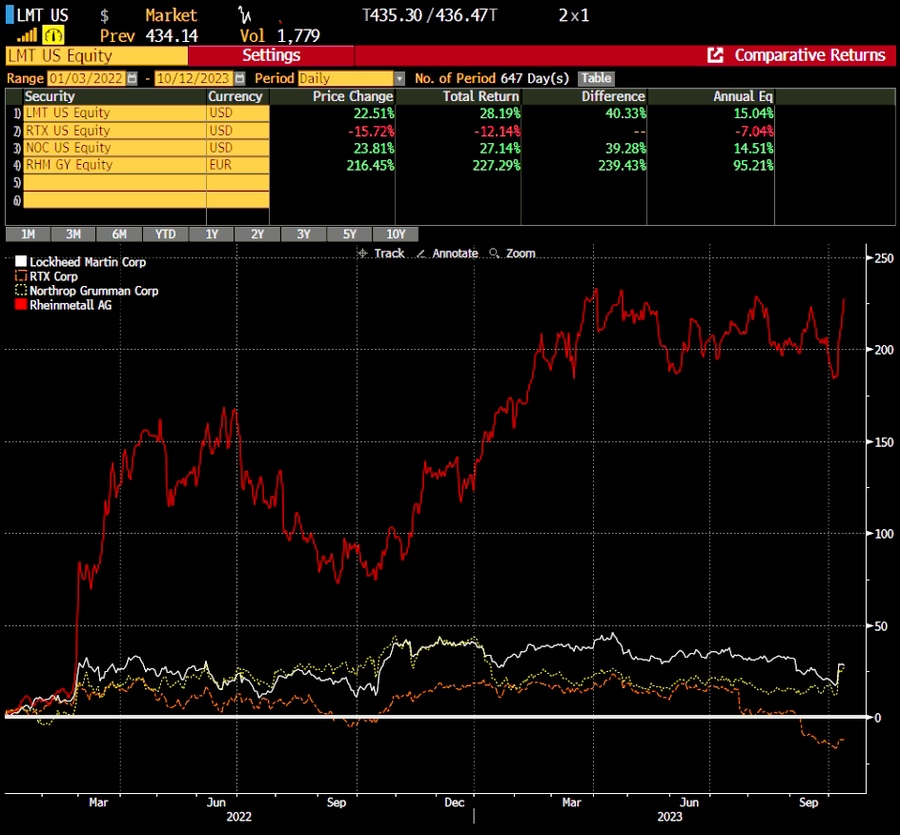900x835 pixels.
Task: Click the 216.45% price change value
Action: (370, 165)
